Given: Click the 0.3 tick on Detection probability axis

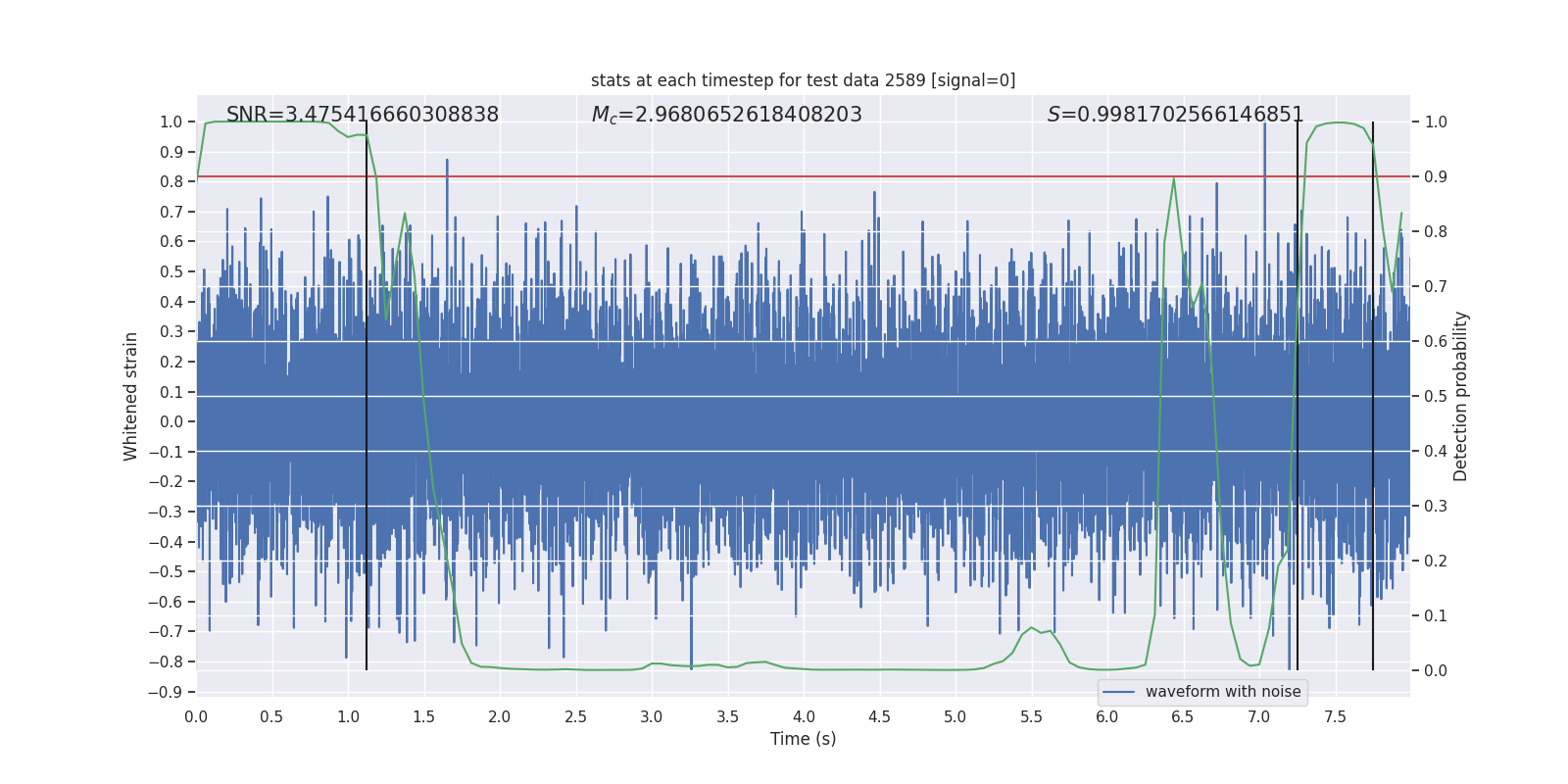Looking at the screenshot, I should (1436, 507).
